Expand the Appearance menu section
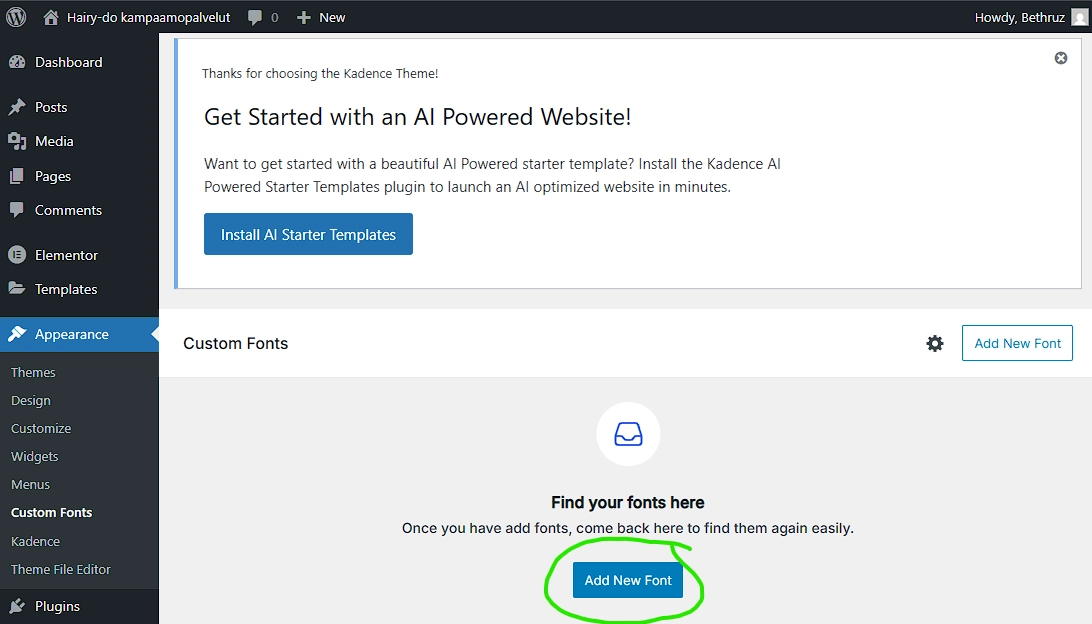Viewport: 1092px width, 624px height. point(71,334)
